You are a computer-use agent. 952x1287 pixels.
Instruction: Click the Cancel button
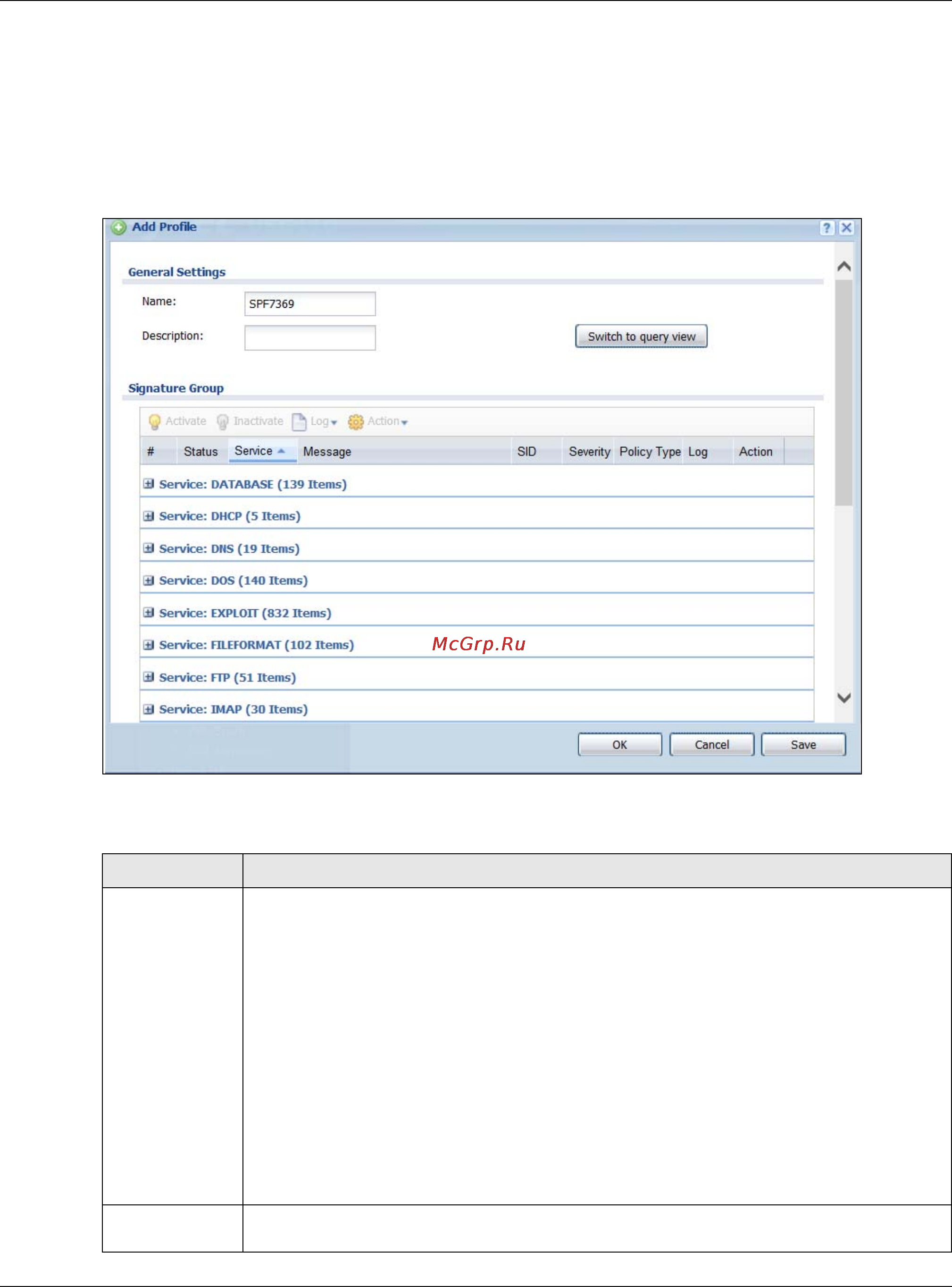[712, 745]
